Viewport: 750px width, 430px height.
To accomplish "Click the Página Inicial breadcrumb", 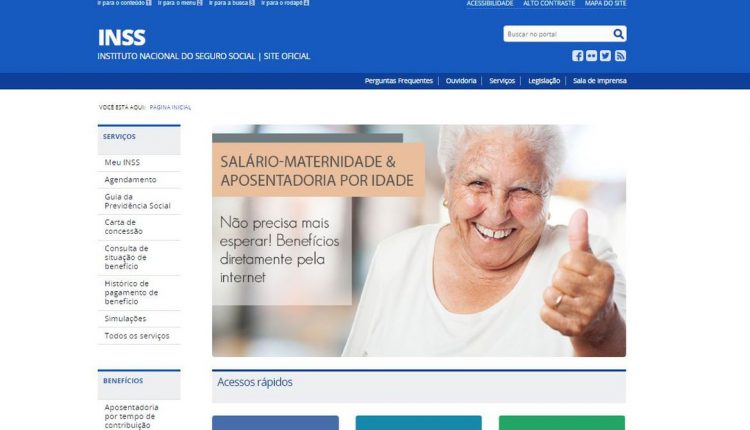I will [x=170, y=108].
